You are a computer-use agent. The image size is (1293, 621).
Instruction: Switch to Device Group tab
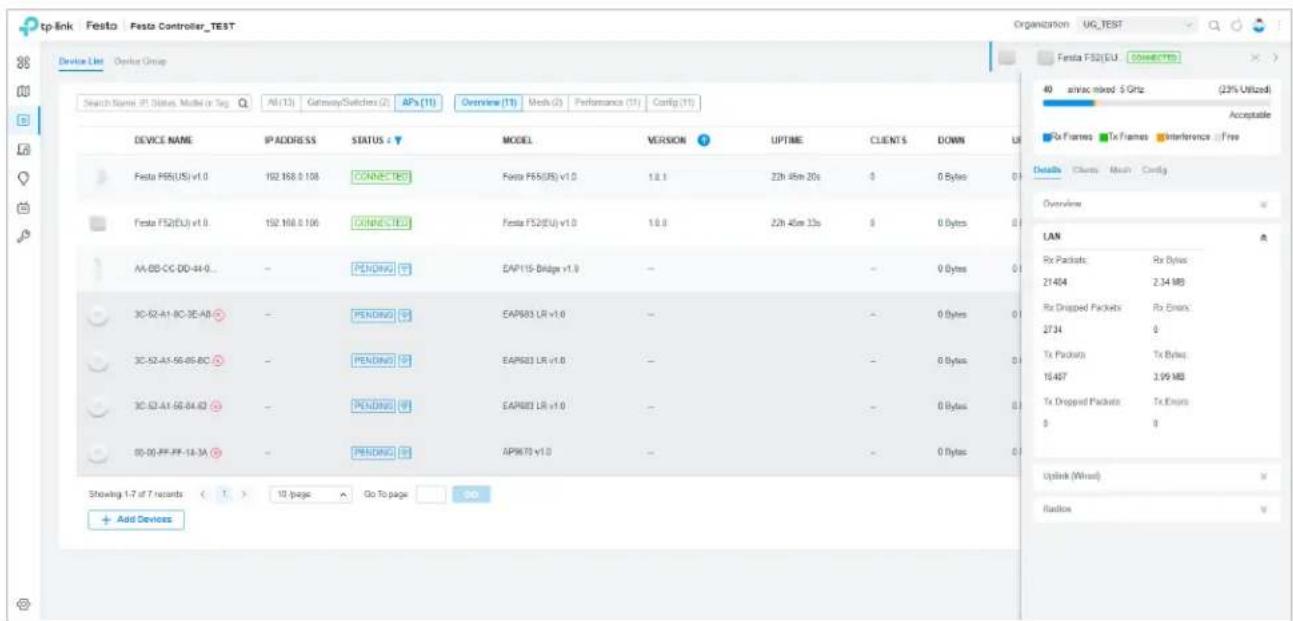138,62
